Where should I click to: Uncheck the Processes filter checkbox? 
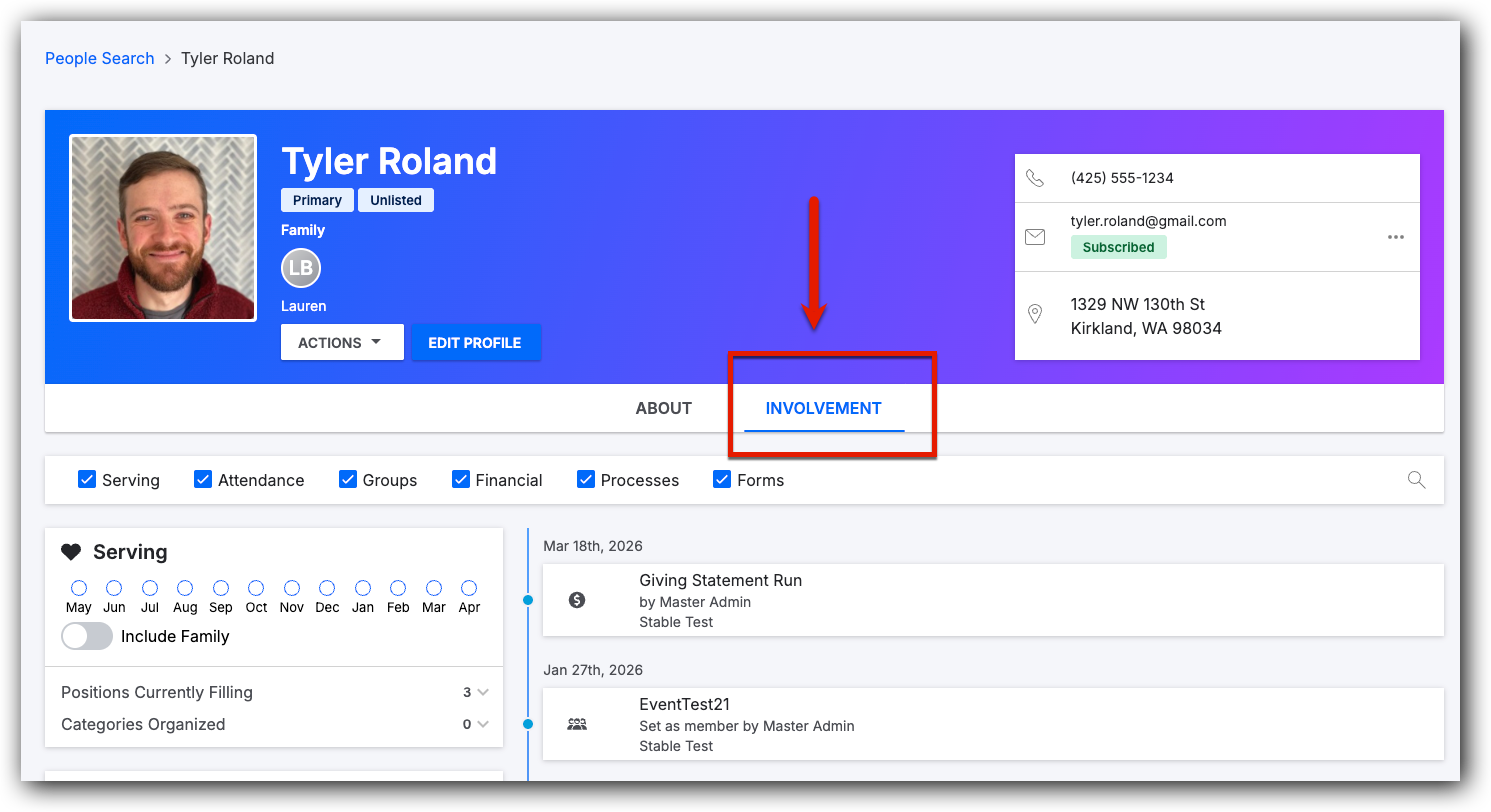(586, 480)
